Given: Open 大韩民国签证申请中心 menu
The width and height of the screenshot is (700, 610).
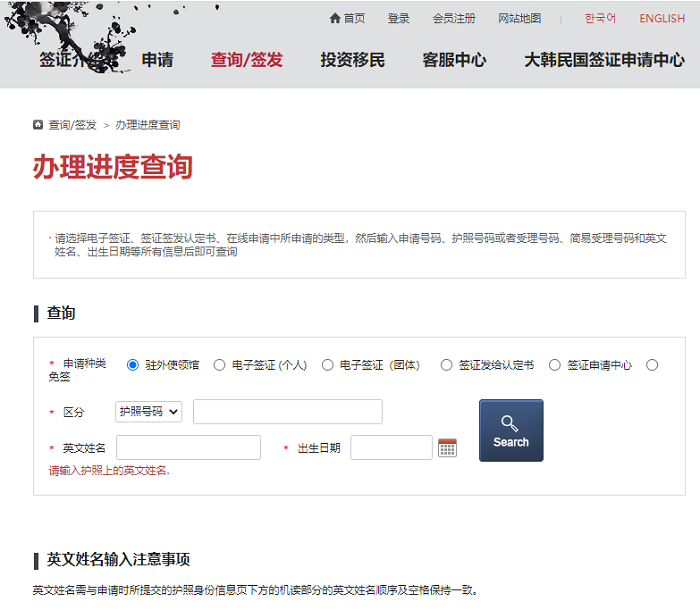Looking at the screenshot, I should tap(604, 60).
